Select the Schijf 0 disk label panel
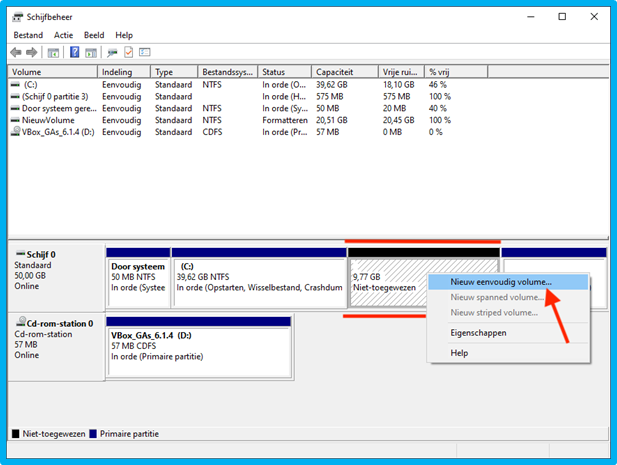 (x=56, y=278)
